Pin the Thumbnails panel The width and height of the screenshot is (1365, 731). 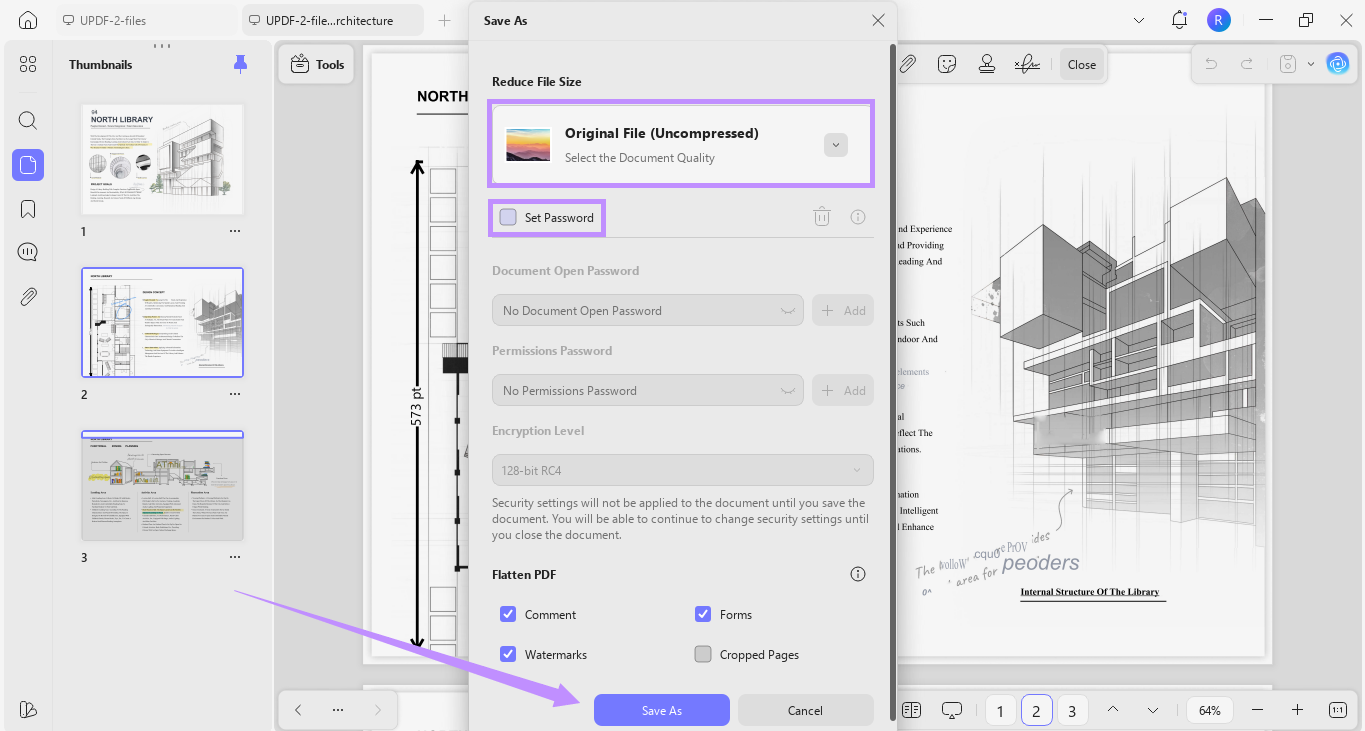click(240, 64)
